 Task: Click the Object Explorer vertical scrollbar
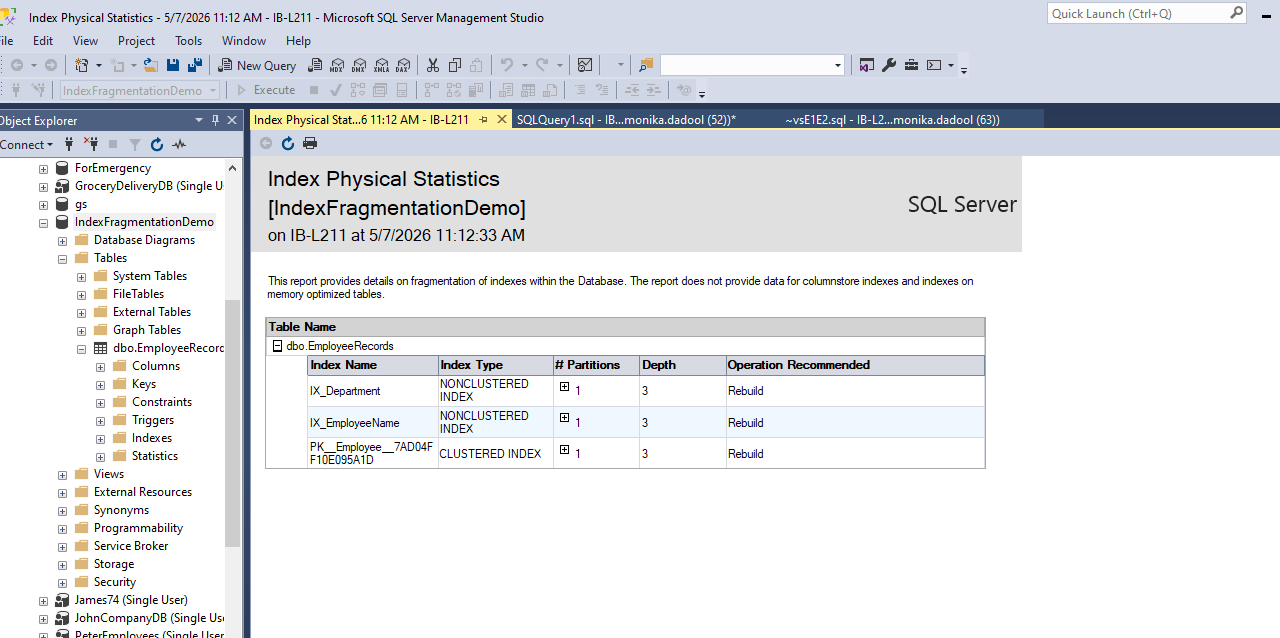[x=233, y=423]
